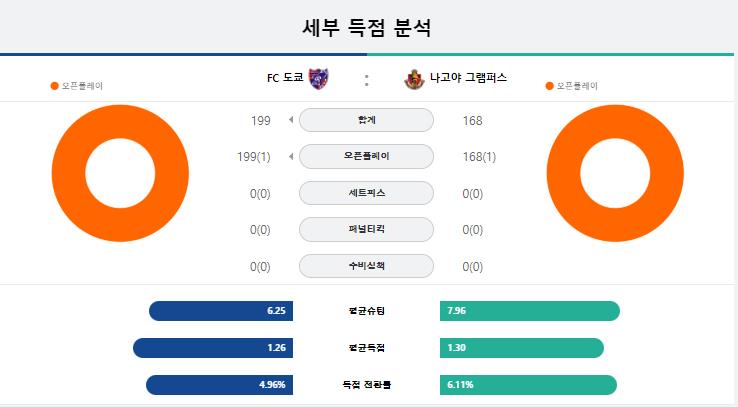This screenshot has height=407, width=738.
Task: Click the FC 도쿄 team crest icon
Action: [x=319, y=79]
